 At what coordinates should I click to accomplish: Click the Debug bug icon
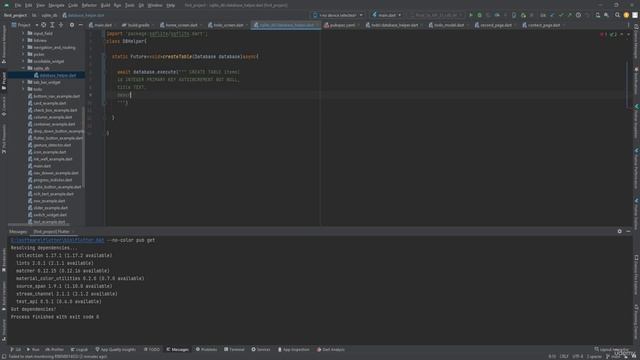[x=480, y=15]
